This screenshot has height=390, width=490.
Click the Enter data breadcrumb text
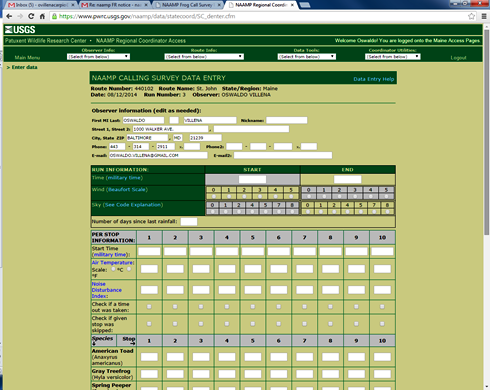24,67
